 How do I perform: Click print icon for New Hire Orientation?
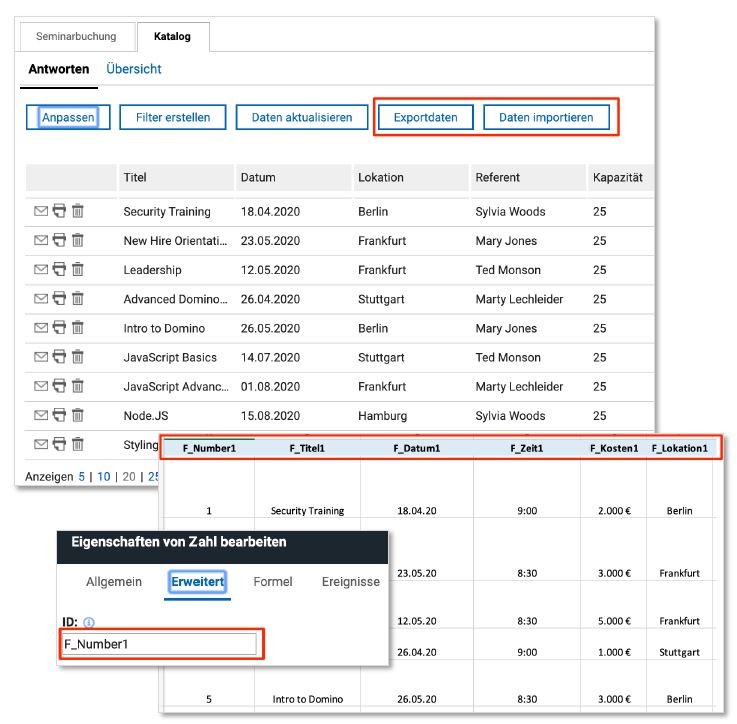pyautogui.click(x=59, y=240)
